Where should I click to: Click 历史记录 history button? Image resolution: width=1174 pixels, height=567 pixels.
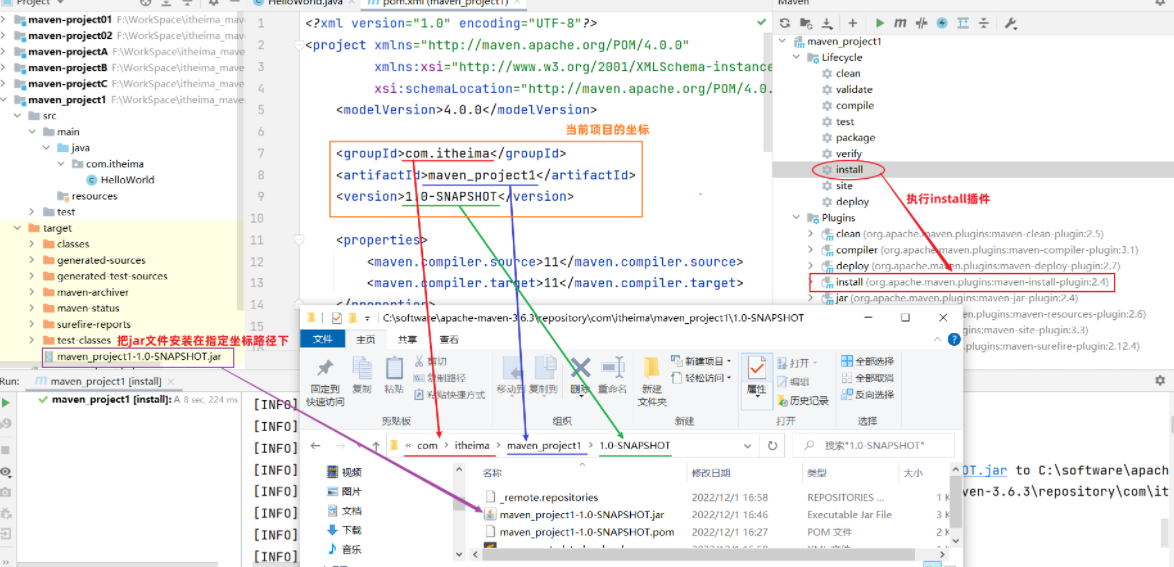(803, 401)
